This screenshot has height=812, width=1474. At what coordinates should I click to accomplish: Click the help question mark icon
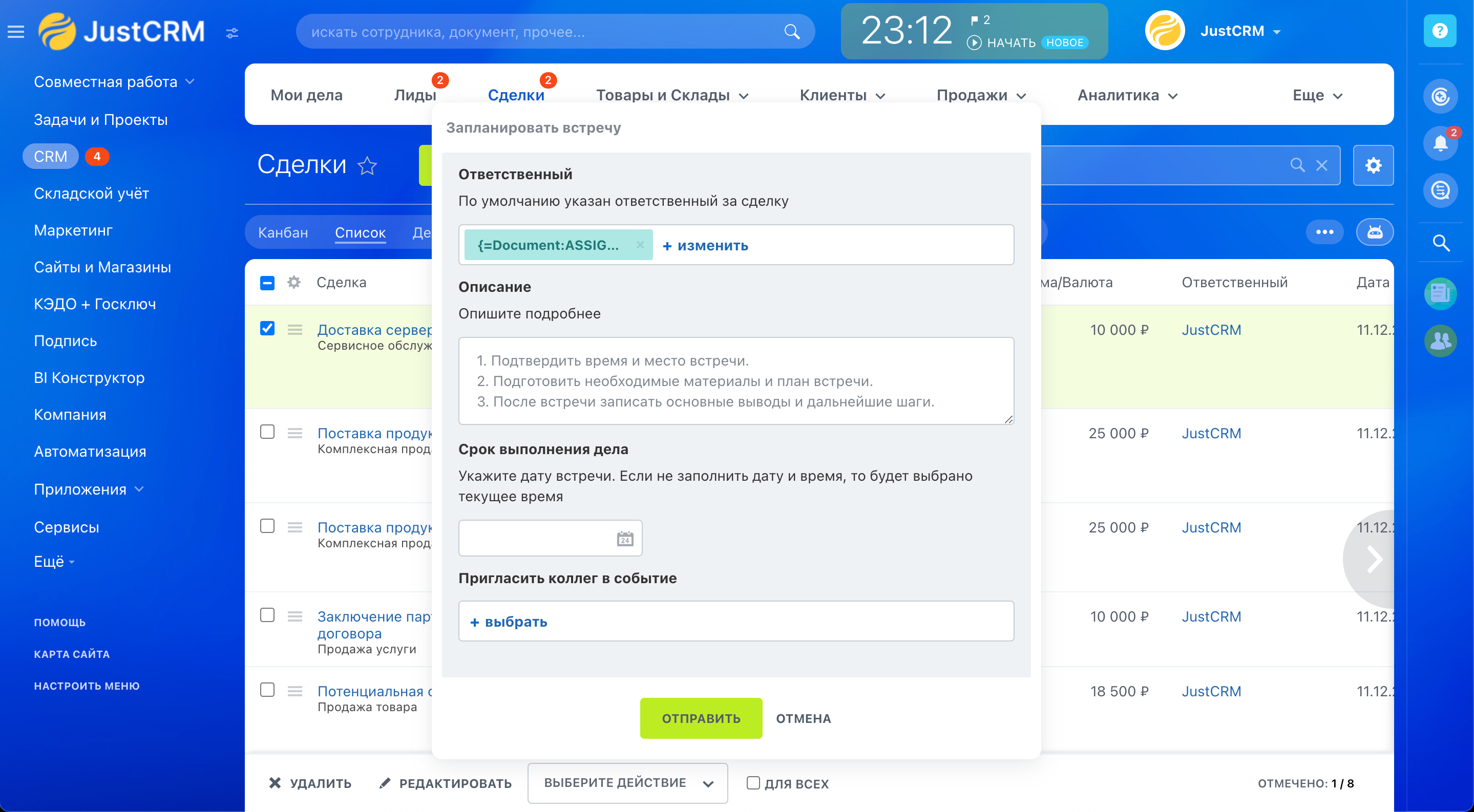(x=1440, y=31)
